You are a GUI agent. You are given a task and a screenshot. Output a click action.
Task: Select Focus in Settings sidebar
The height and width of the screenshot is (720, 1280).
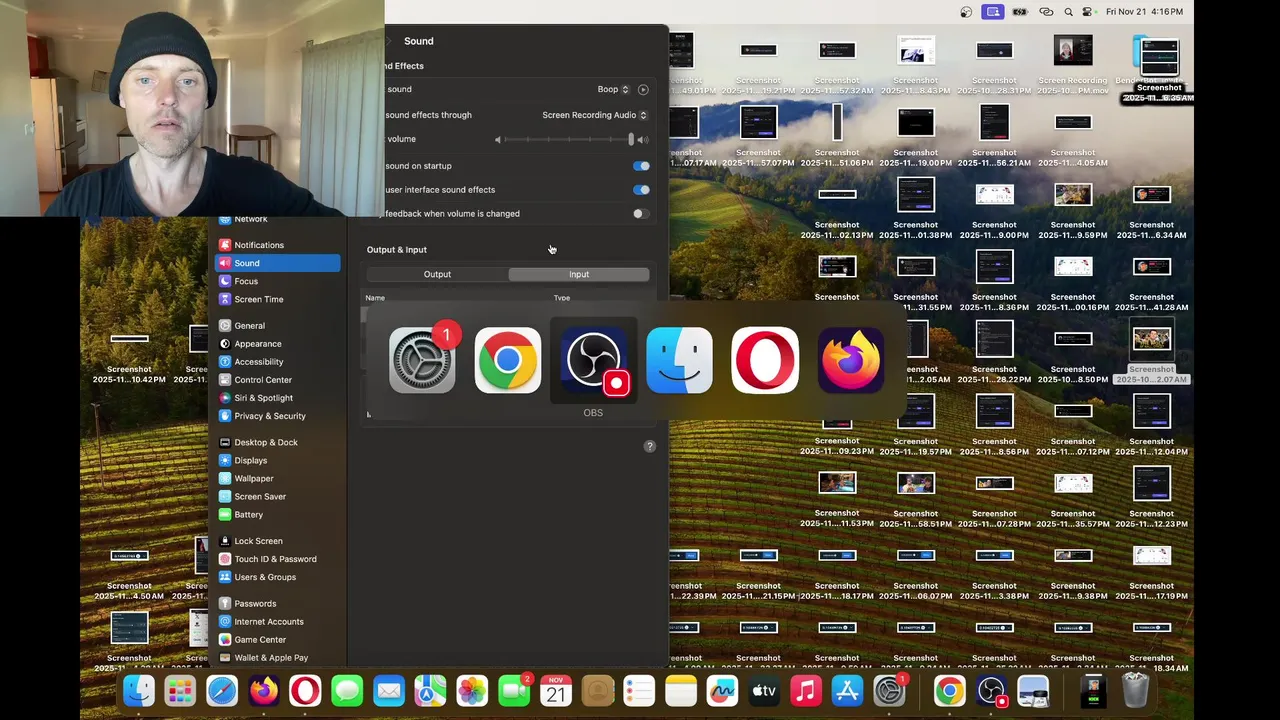click(x=277, y=281)
